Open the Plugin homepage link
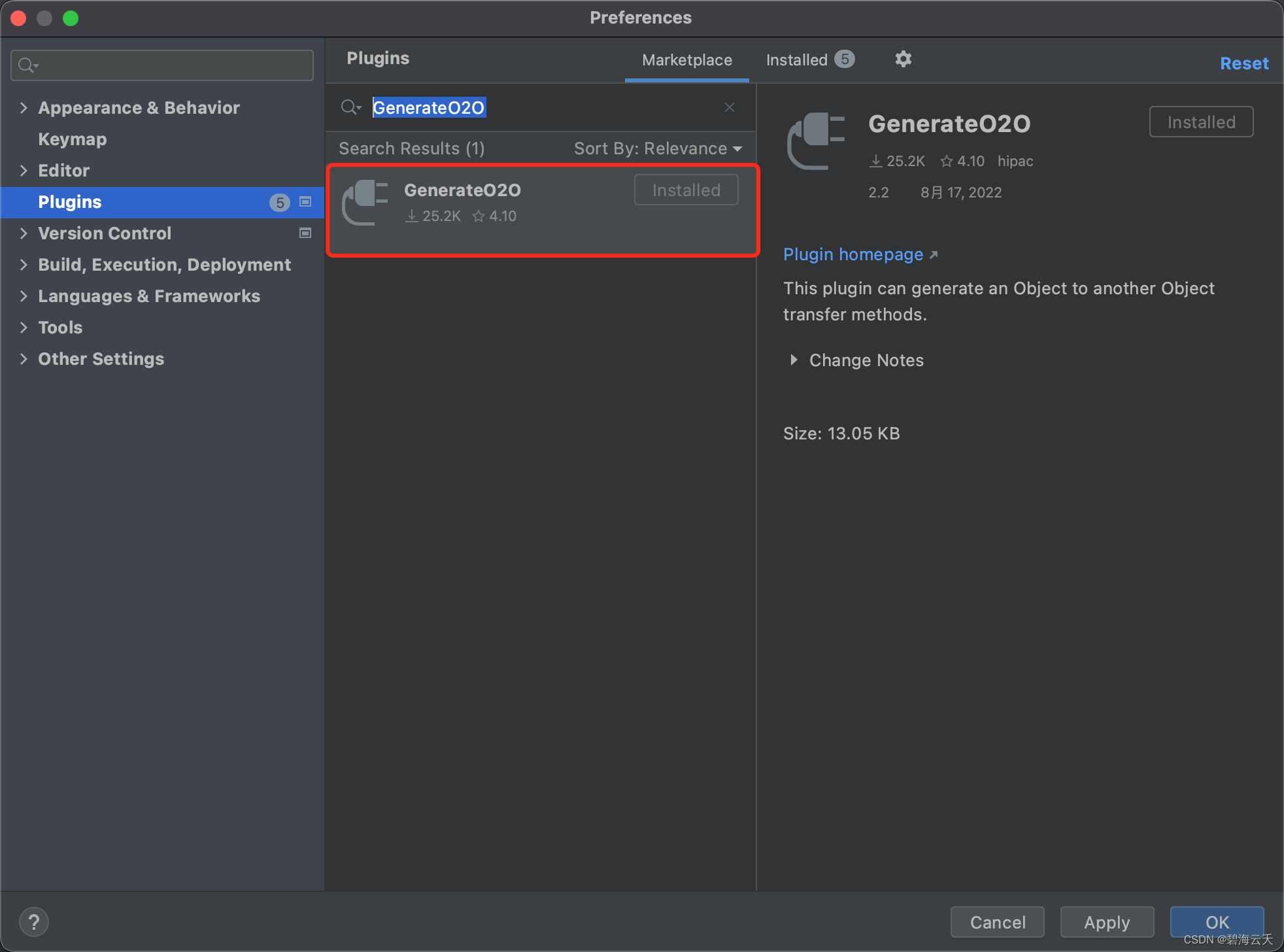This screenshot has height=952, width=1284. tap(853, 254)
